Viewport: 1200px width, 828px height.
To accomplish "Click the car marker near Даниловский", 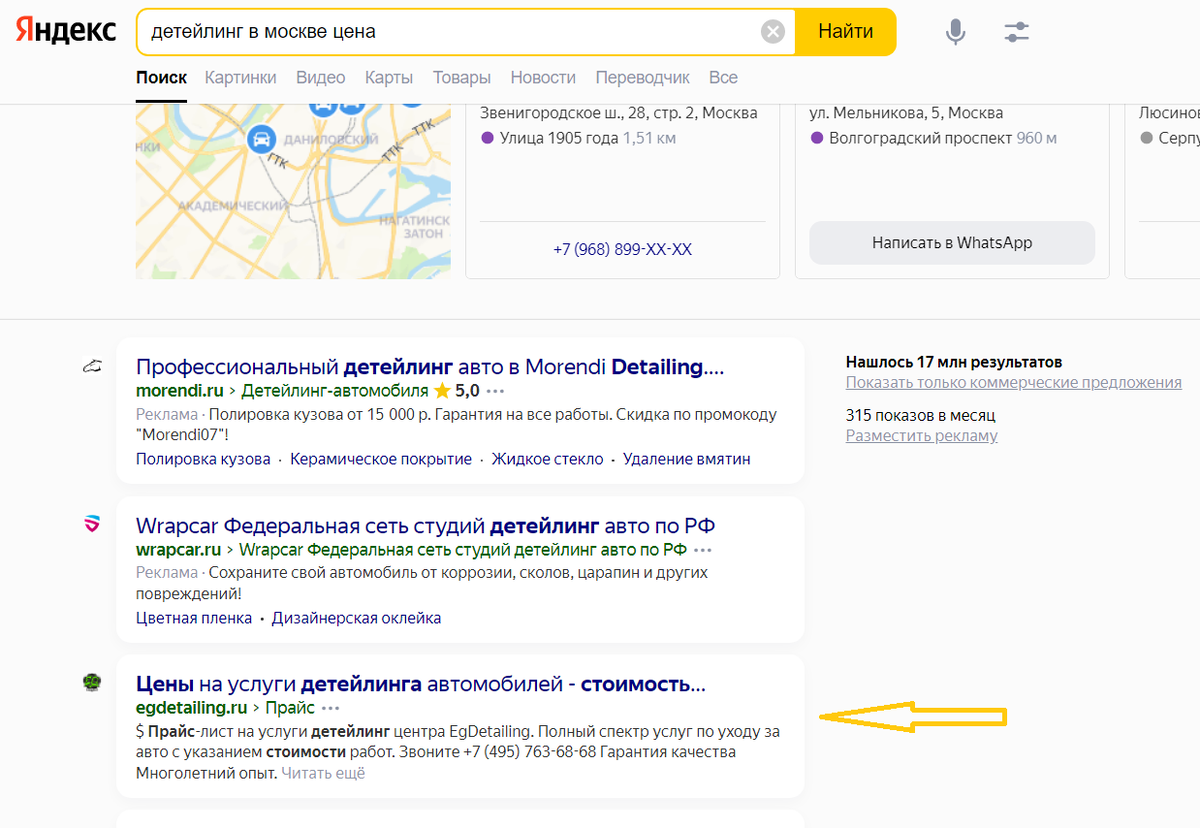I will click(261, 139).
